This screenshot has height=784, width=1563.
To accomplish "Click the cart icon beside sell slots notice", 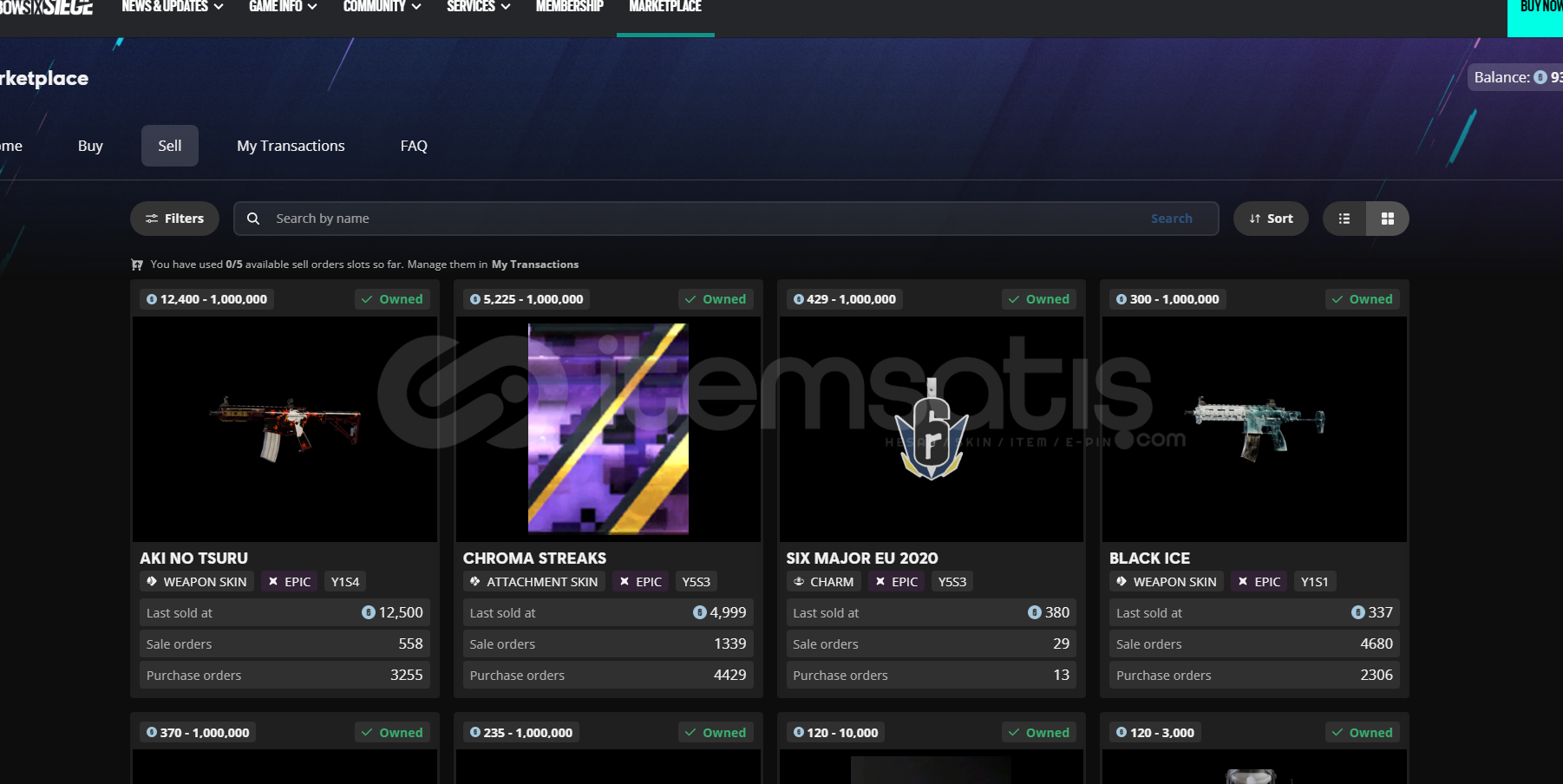I will click(x=137, y=265).
